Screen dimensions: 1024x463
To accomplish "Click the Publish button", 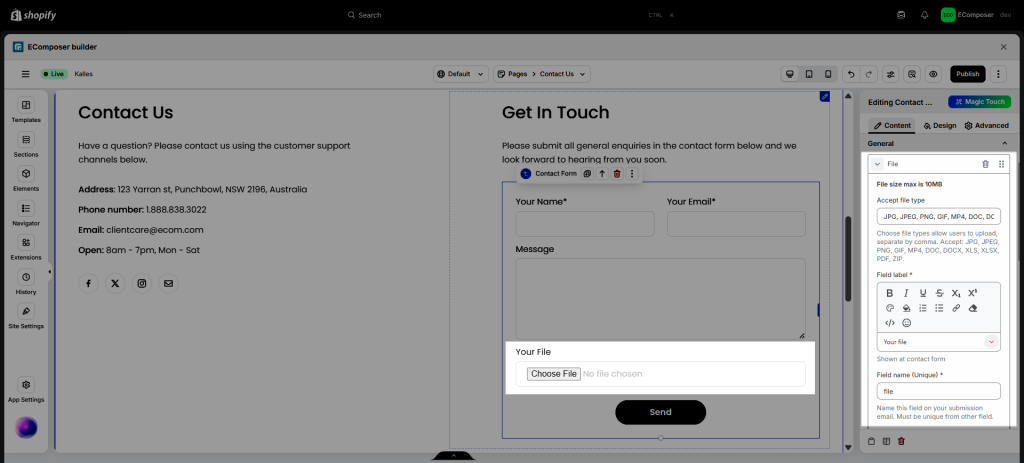I will pos(967,74).
